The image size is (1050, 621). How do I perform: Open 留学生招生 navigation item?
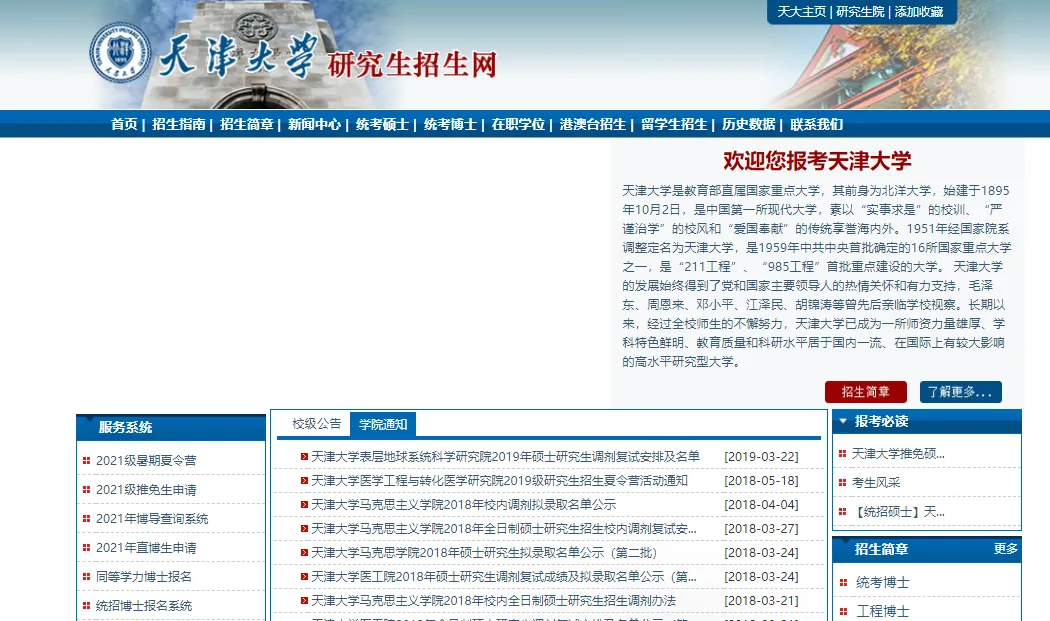674,125
